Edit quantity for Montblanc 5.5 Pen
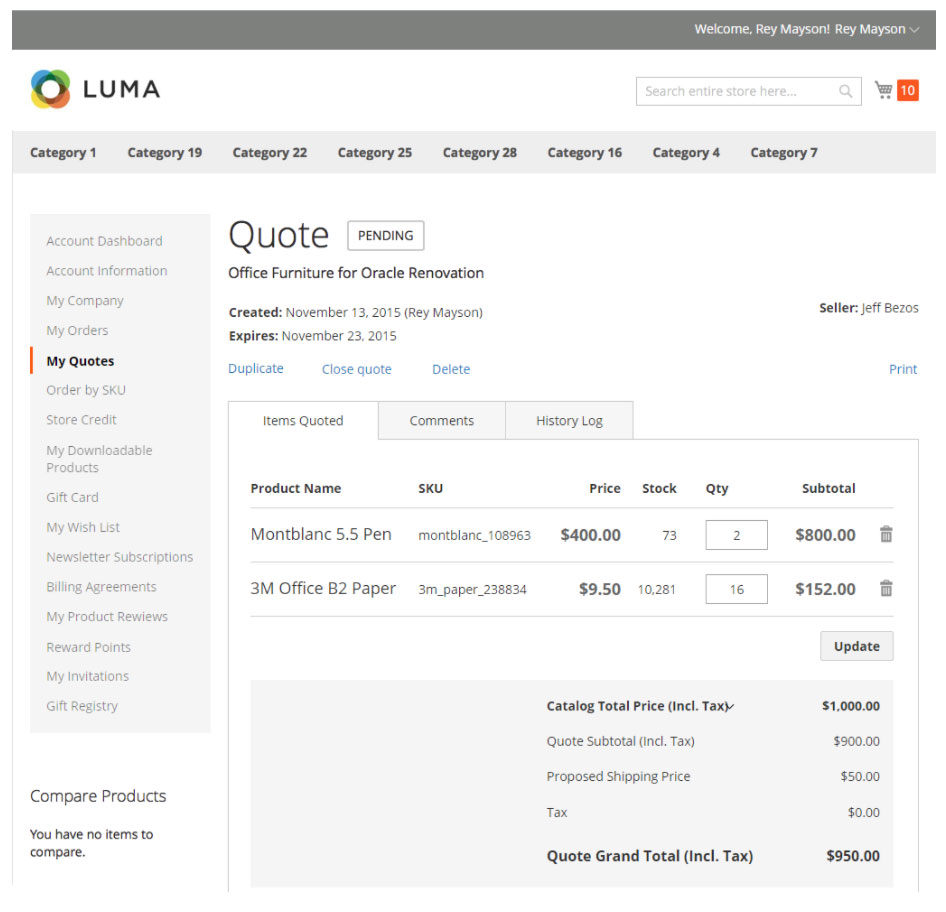 click(x=737, y=535)
